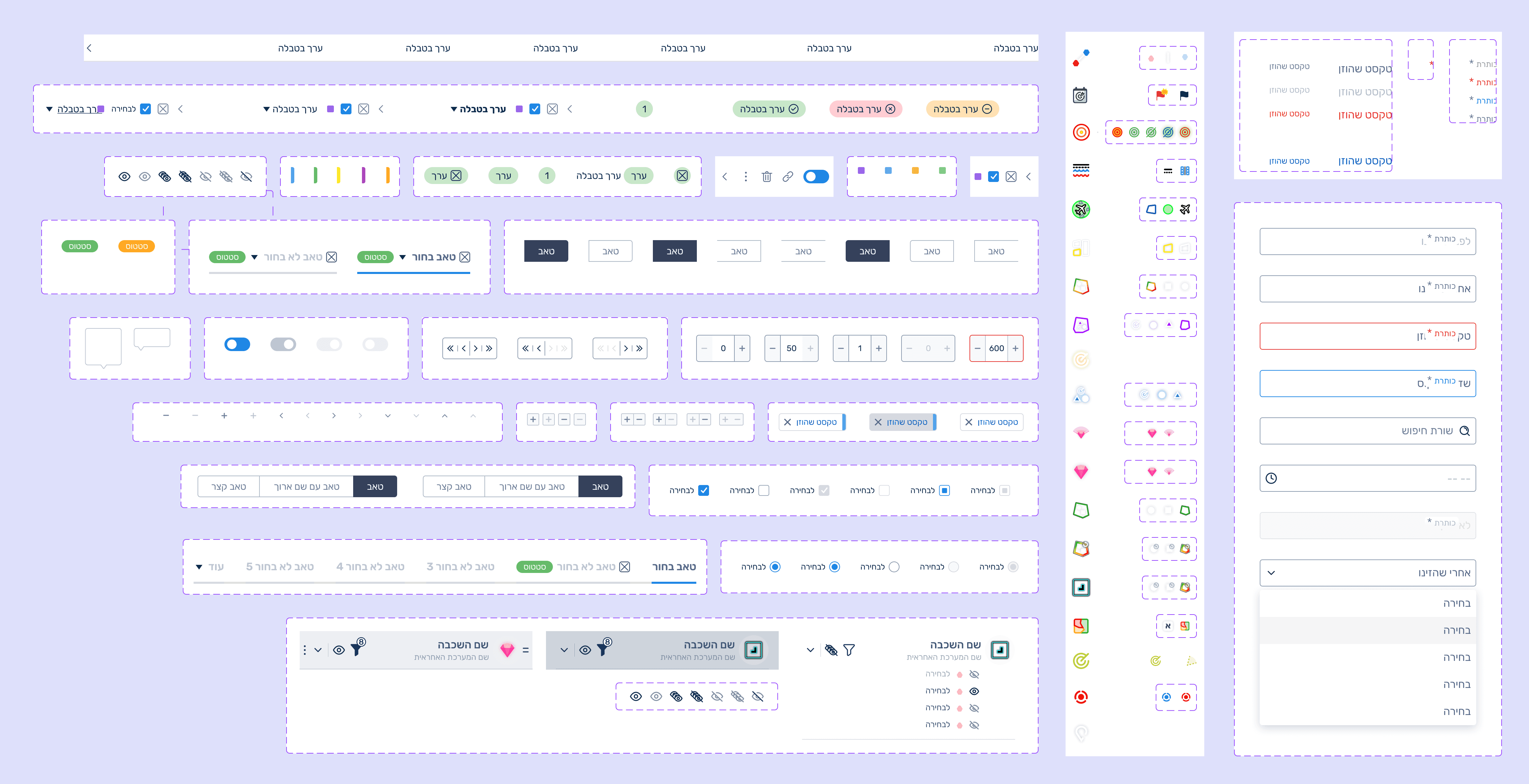
Task: Uncheck the first checked לבחירה checkbox
Action: [703, 490]
